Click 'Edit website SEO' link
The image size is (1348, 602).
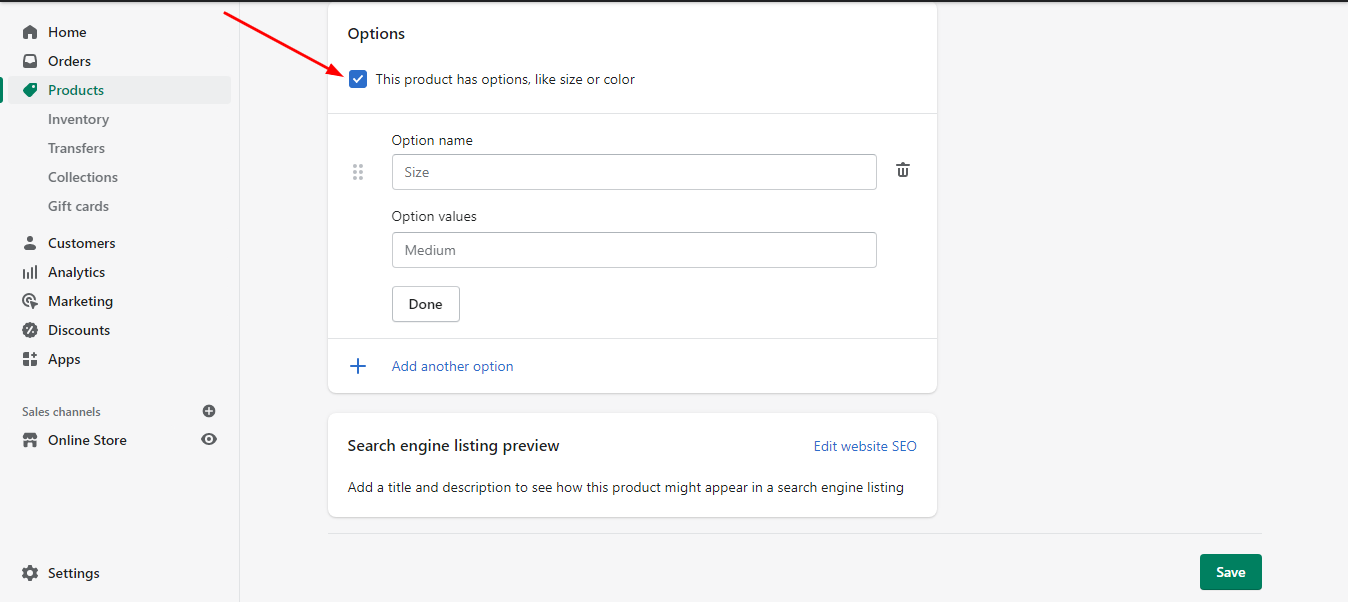pos(865,446)
